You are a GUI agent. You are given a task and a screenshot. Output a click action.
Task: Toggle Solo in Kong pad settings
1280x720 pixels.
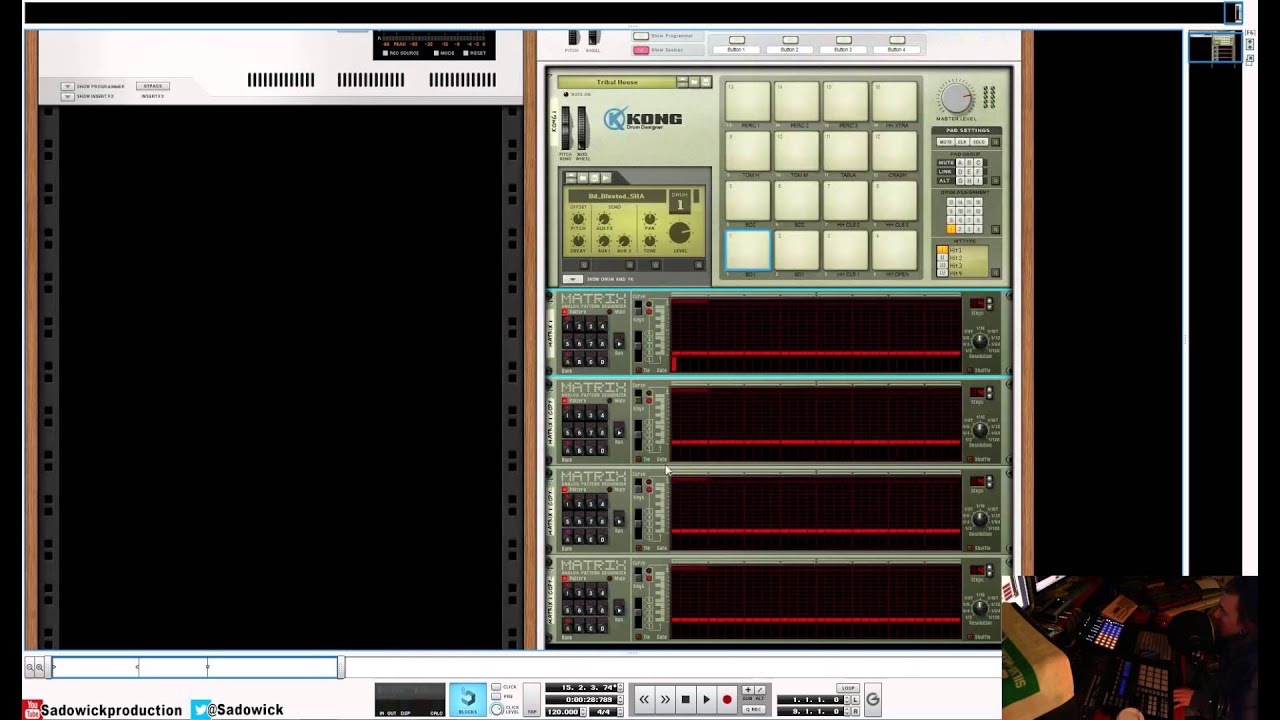979,142
